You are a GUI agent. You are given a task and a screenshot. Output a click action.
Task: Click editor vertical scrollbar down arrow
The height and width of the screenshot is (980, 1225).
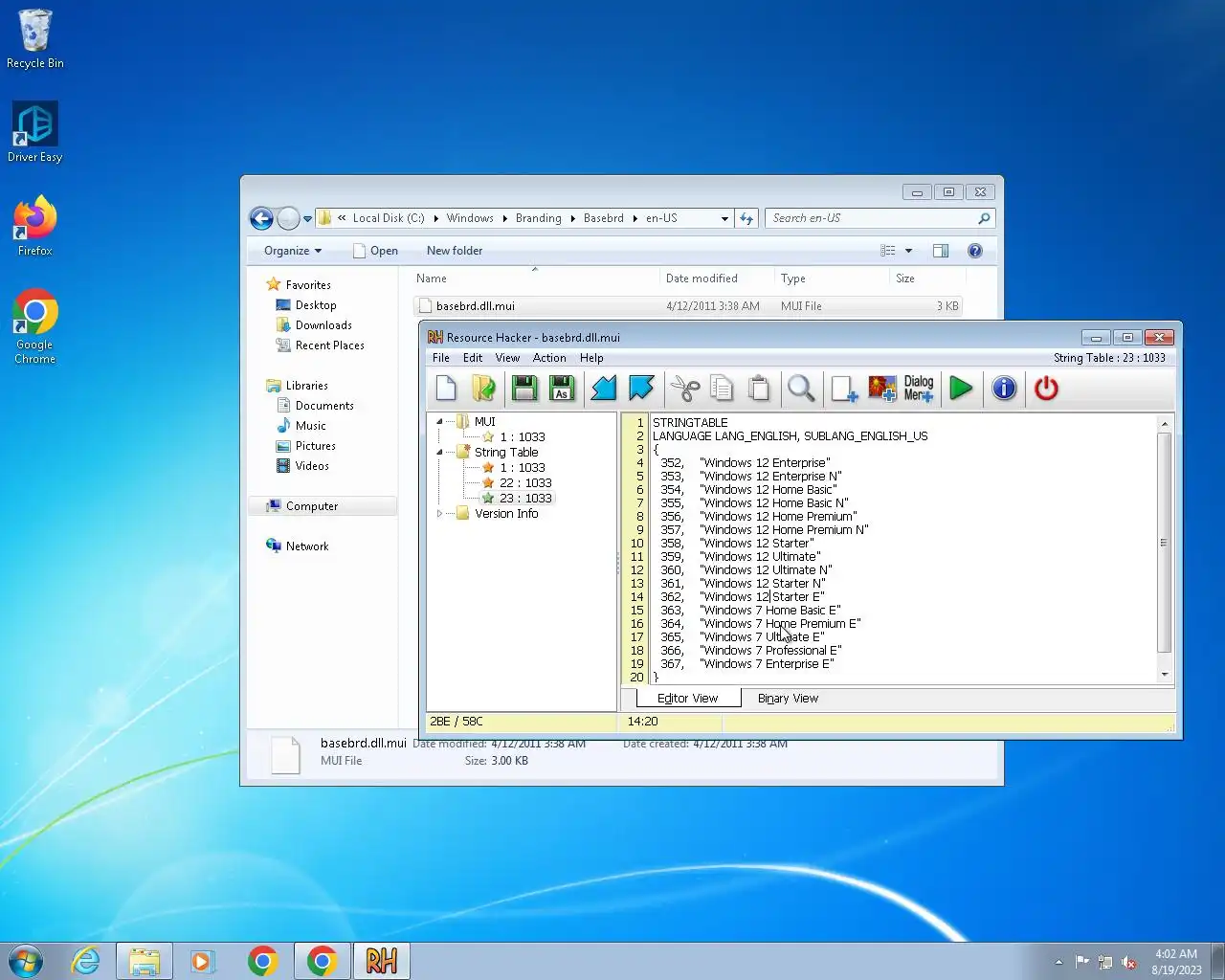point(1165,675)
